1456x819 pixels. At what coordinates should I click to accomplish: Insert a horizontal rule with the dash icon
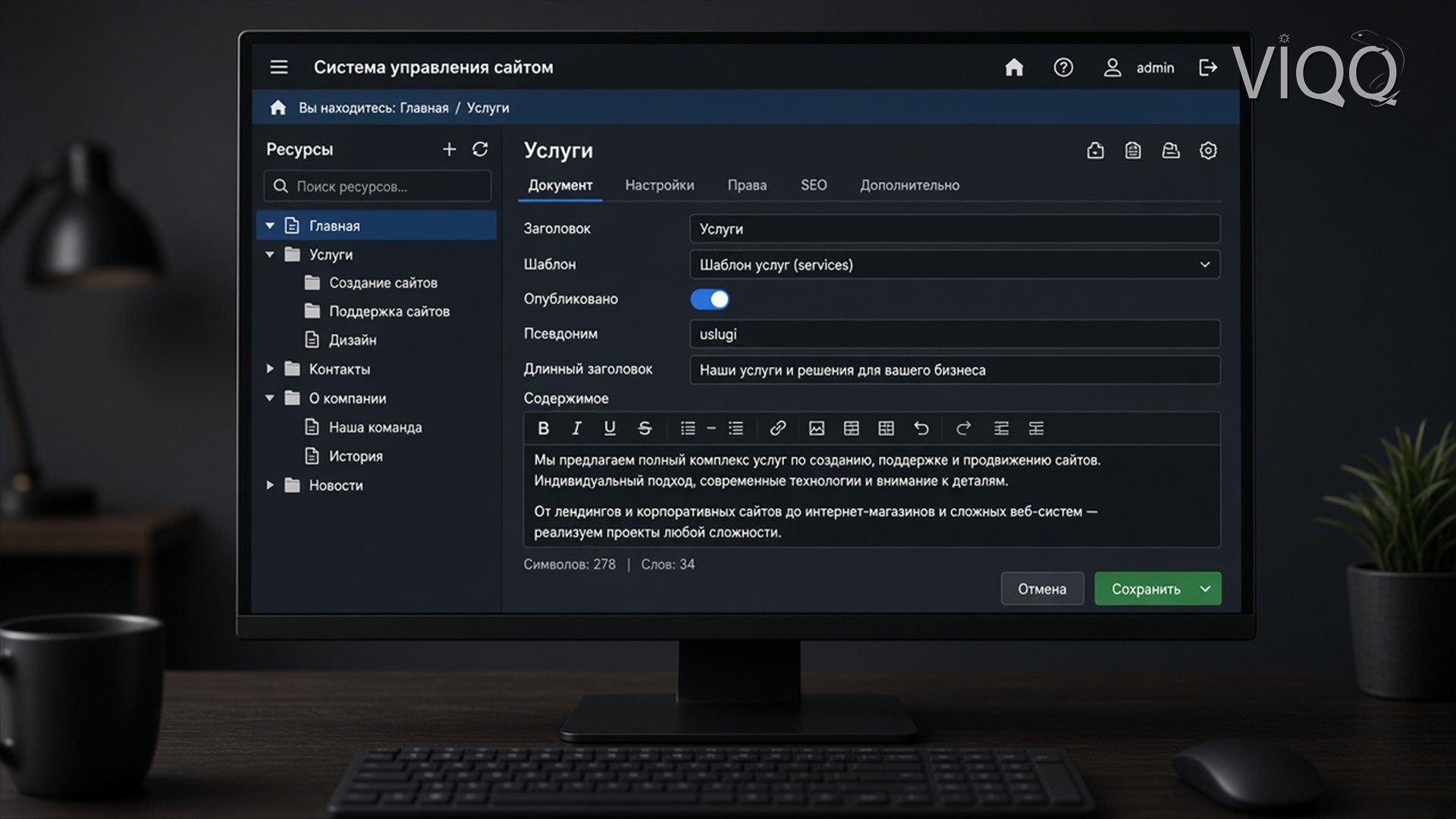tap(711, 428)
